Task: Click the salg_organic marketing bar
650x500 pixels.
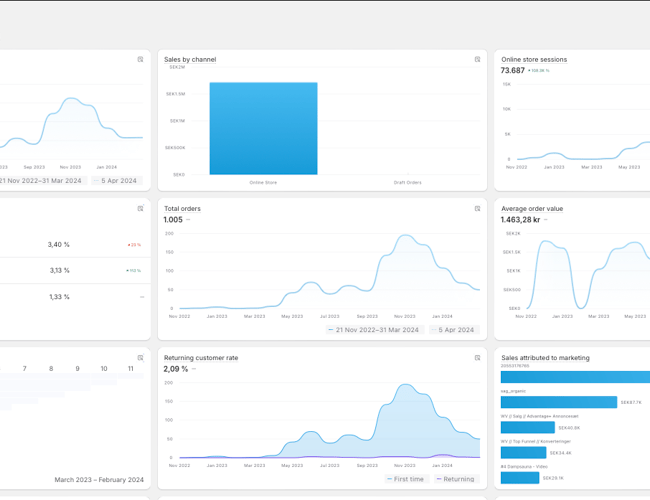Action: click(x=558, y=402)
